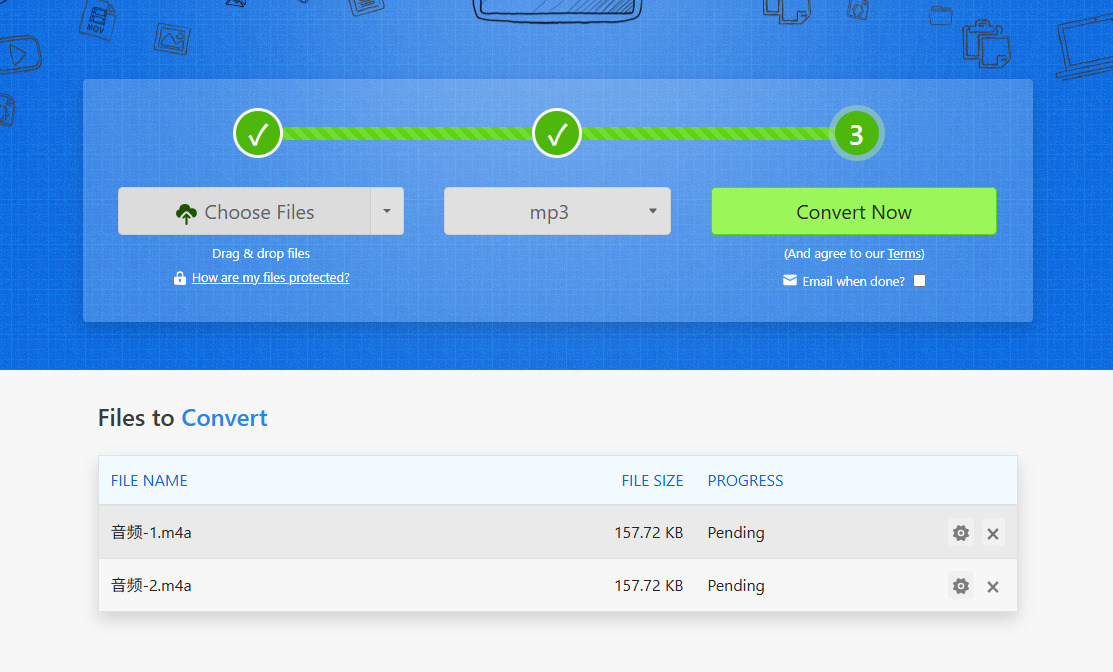Open the mp3 output format dropdown

coord(557,211)
